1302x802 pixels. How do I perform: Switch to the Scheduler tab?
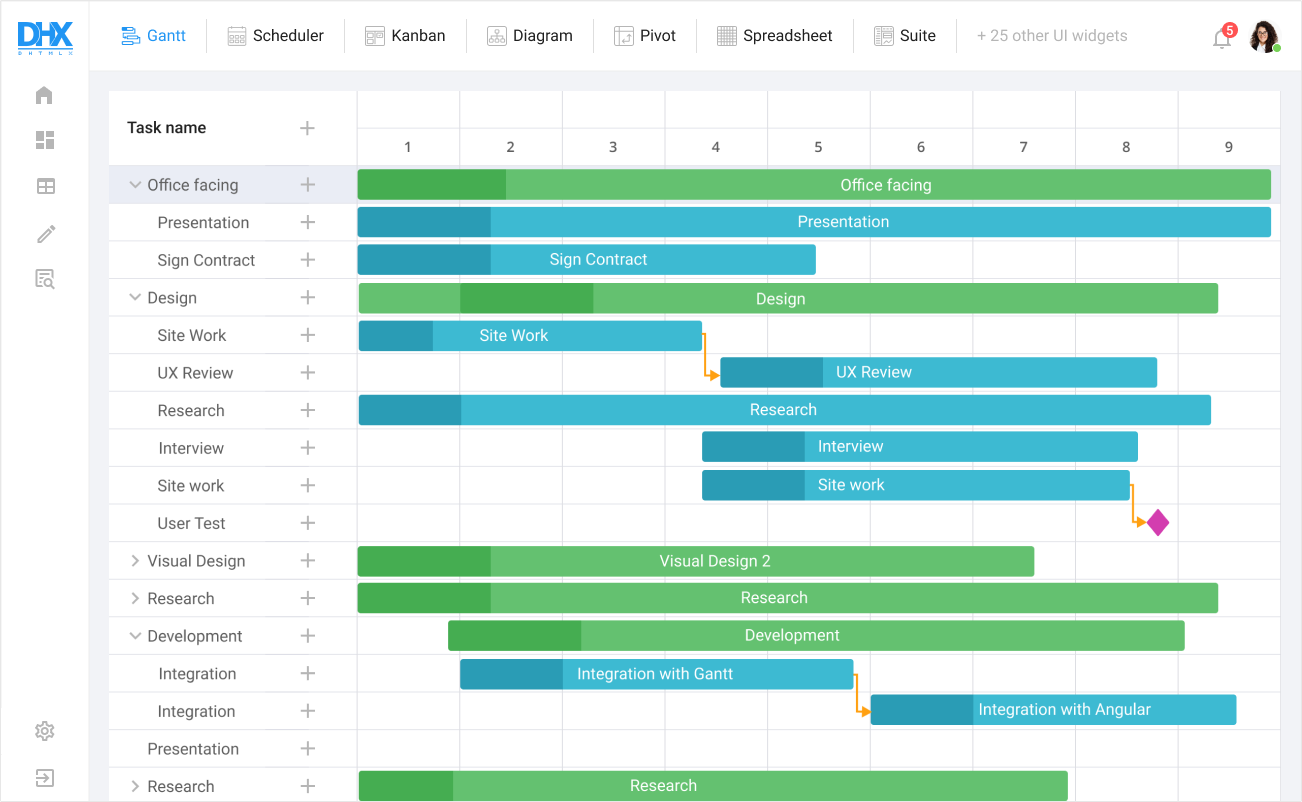point(276,35)
